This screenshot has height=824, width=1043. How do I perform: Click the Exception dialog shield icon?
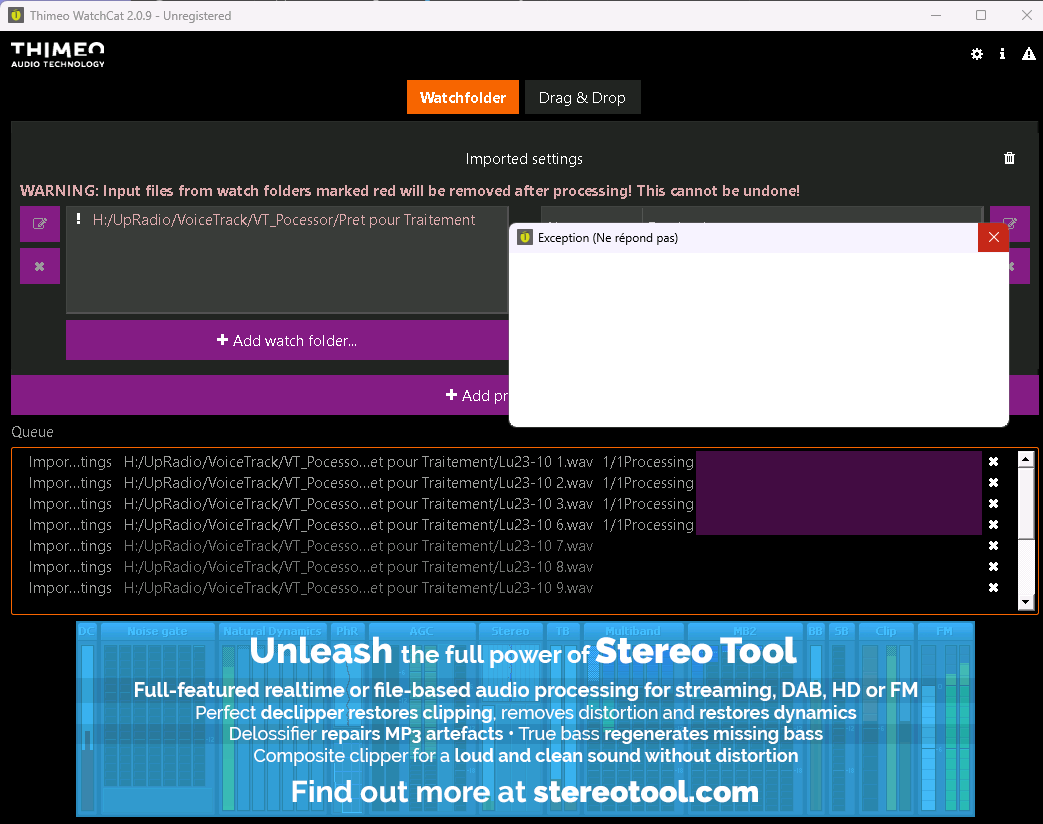coord(525,237)
